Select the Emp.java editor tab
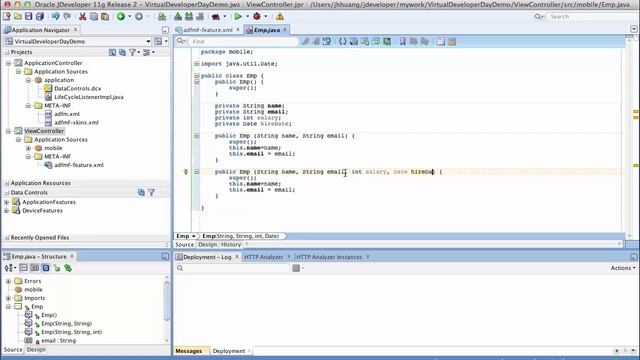This screenshot has width=640, height=360. [x=266, y=30]
